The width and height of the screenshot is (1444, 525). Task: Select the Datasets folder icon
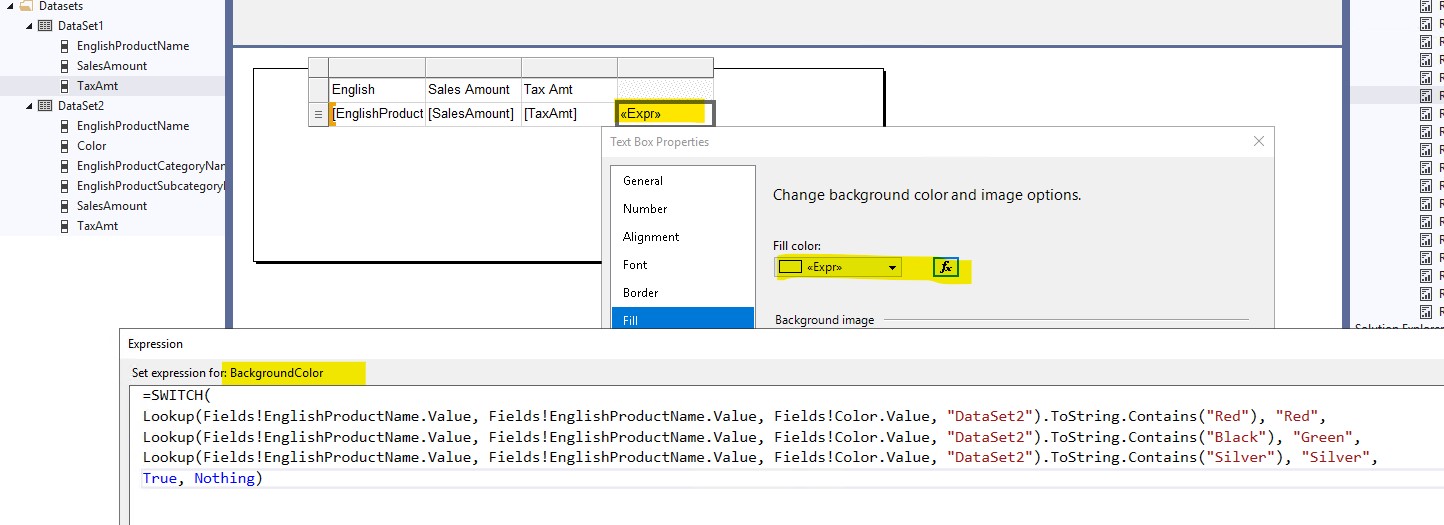pos(26,6)
